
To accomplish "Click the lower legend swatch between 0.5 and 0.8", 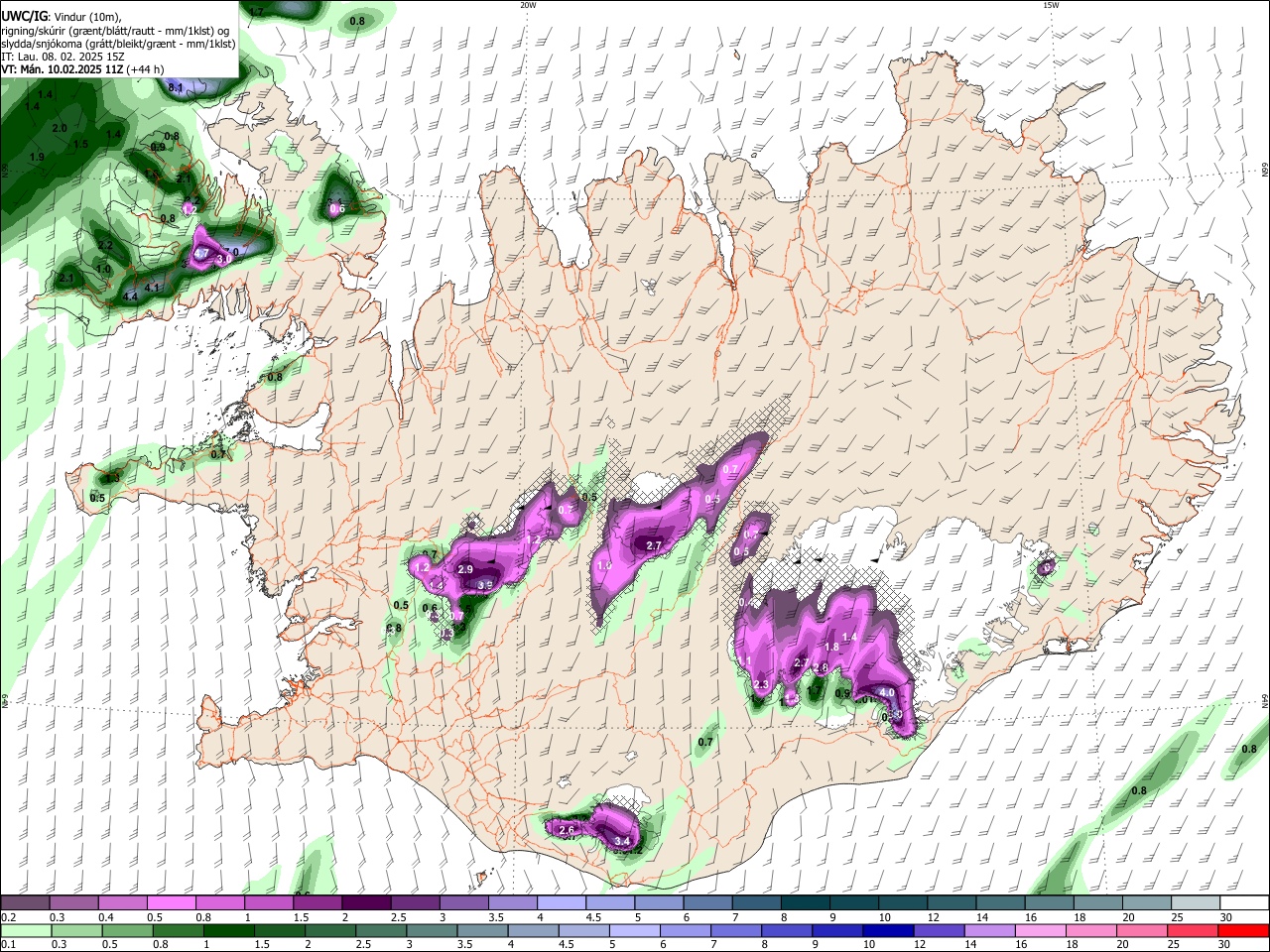I will [128, 930].
